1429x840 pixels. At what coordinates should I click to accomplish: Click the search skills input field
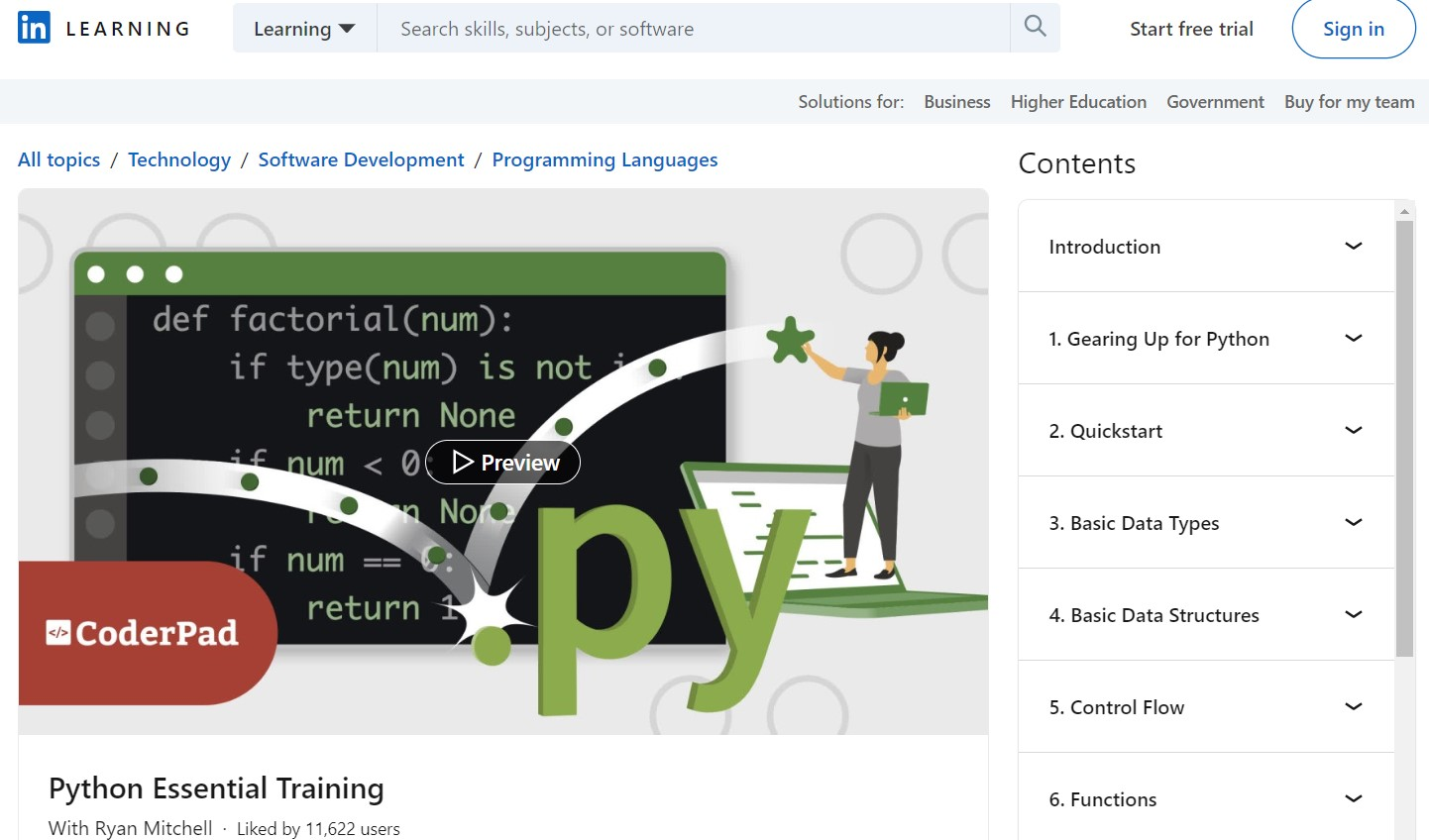(x=694, y=29)
